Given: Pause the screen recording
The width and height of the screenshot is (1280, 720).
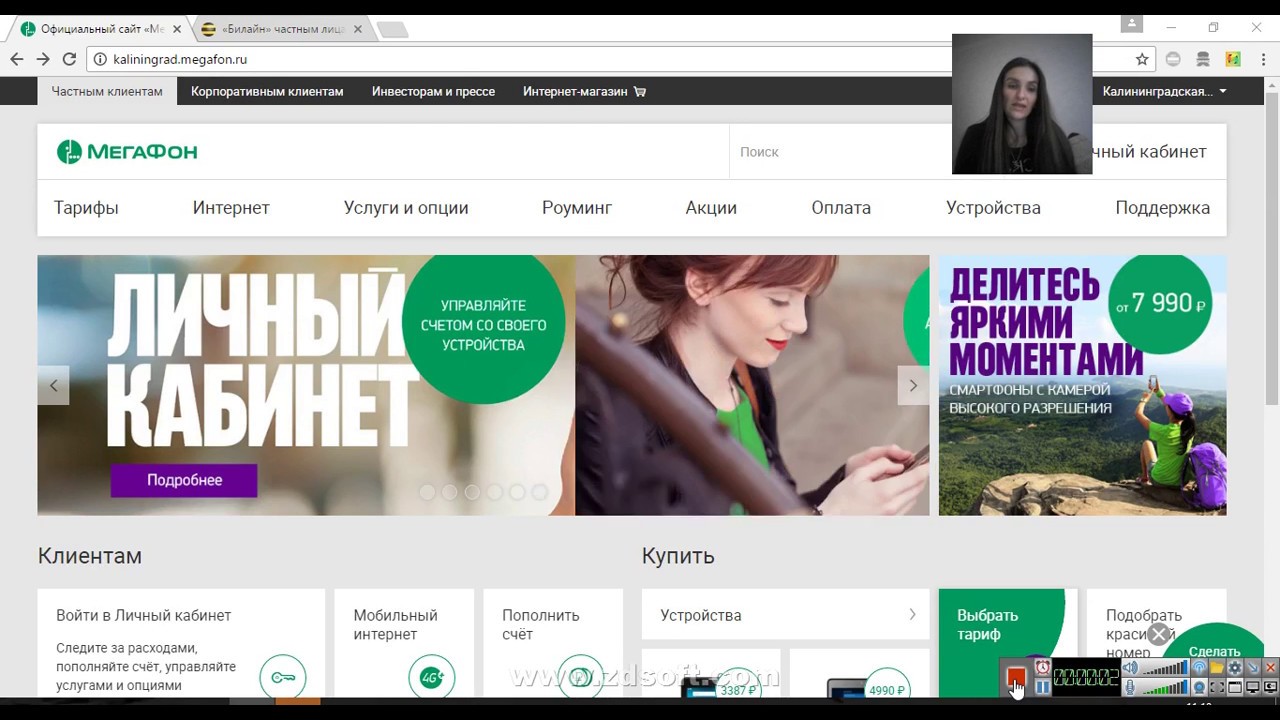Looking at the screenshot, I should [x=1042, y=687].
